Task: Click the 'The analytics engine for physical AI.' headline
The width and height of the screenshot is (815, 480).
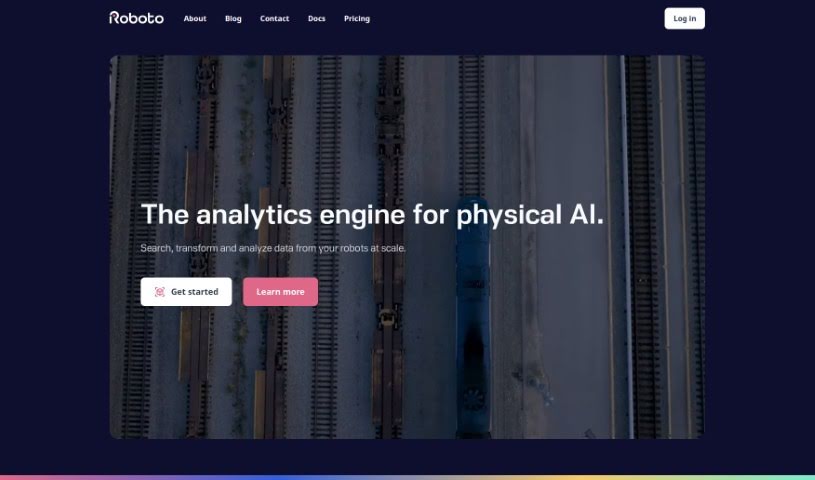Action: point(372,214)
